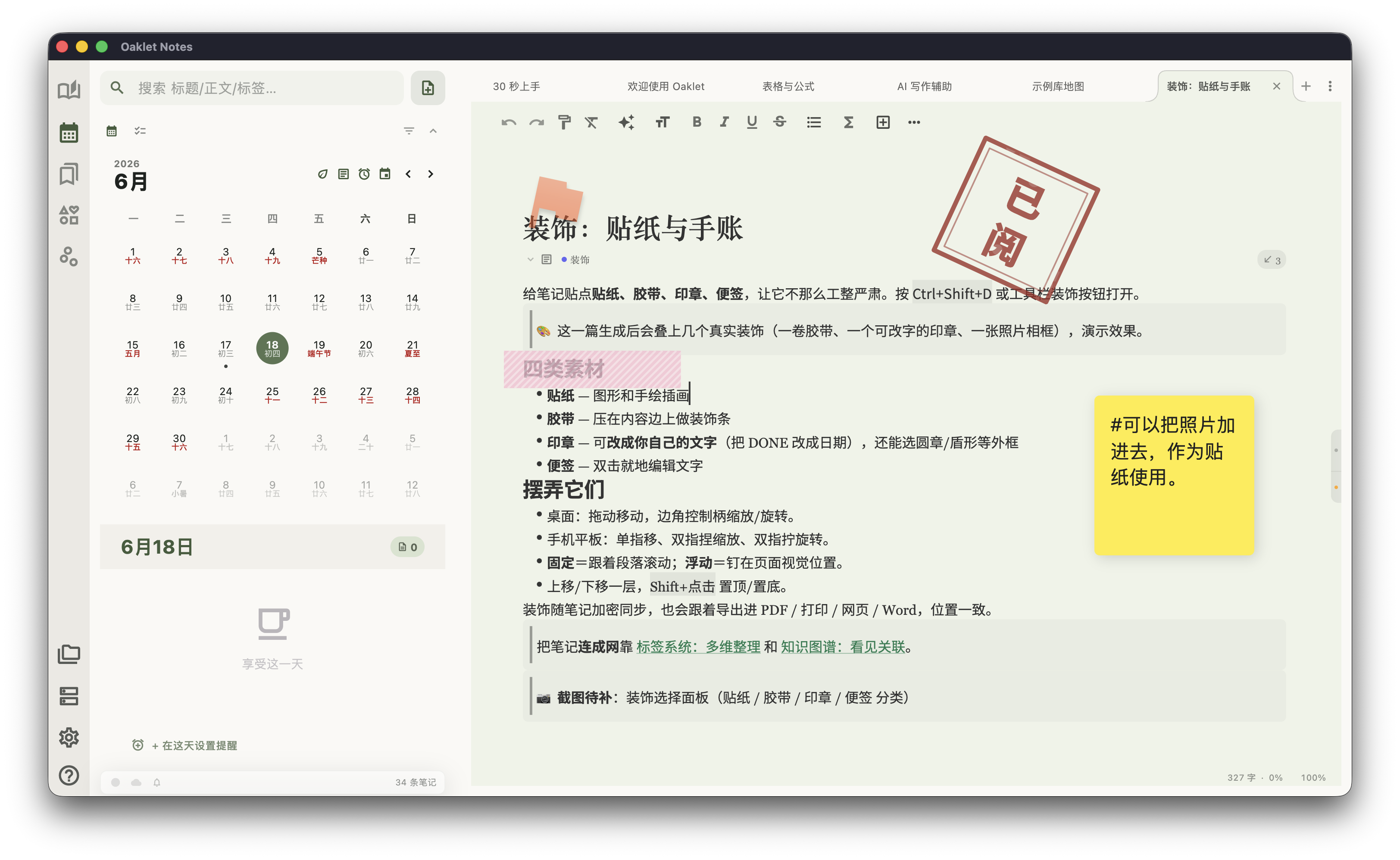The width and height of the screenshot is (1400, 860).
Task: Toggle bold formatting
Action: 696,122
